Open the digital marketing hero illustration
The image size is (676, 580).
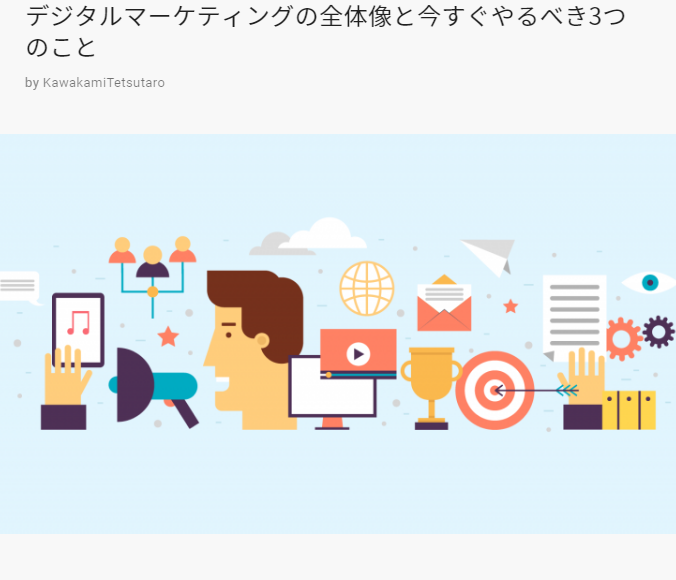tap(338, 334)
